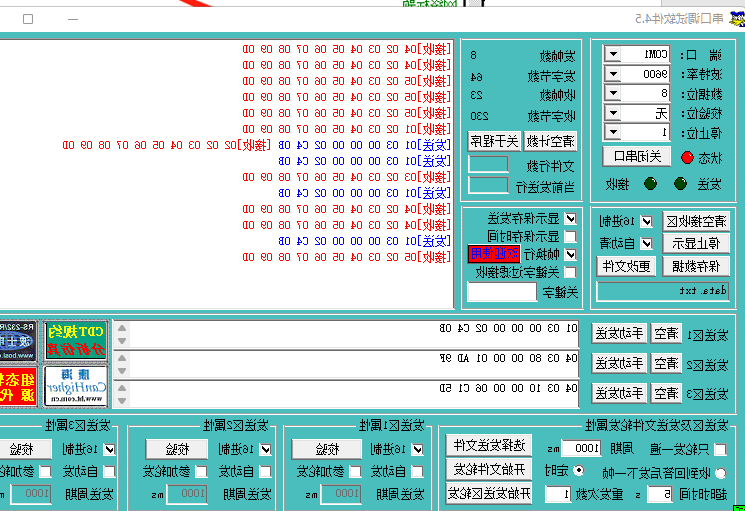Screen dimensions: 745x511
Task: Open the red 组态 advertisement banner
Action: (x=18, y=386)
